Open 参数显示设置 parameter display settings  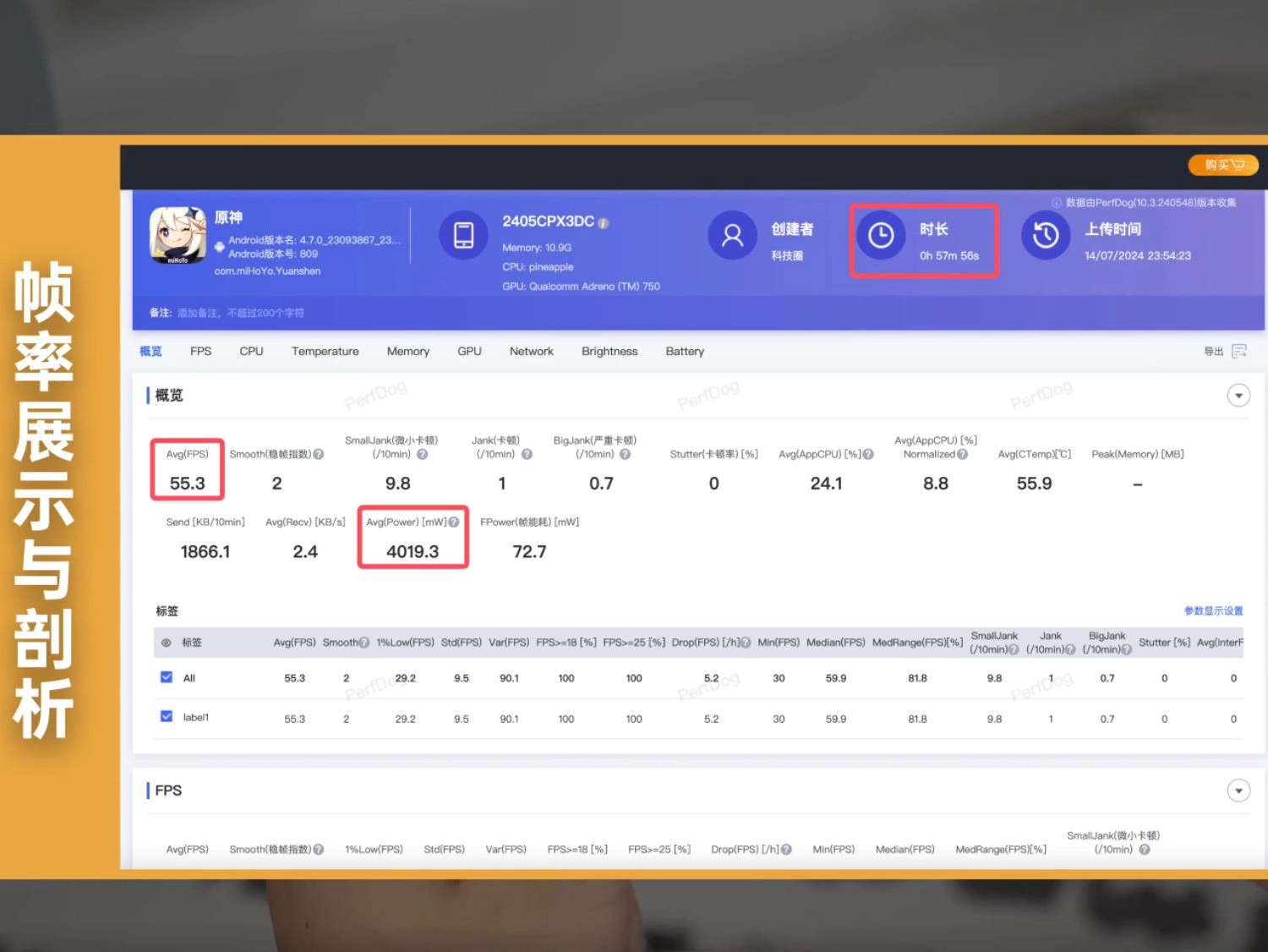pos(1214,610)
